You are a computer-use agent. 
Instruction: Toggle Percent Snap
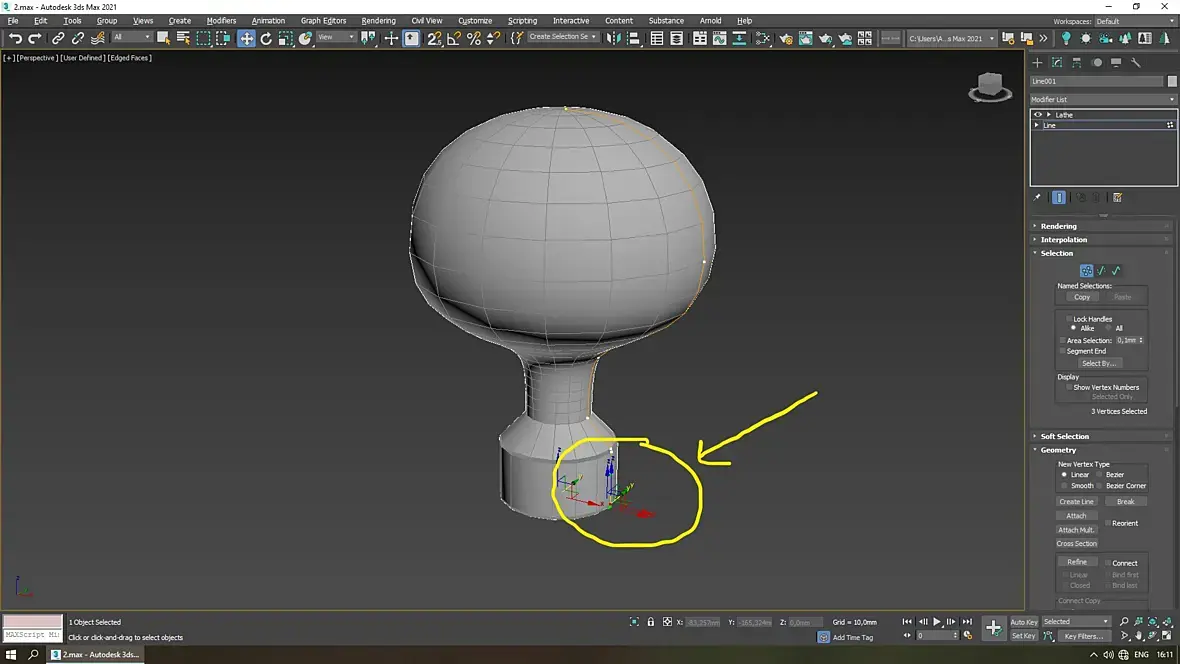pyautogui.click(x=474, y=38)
